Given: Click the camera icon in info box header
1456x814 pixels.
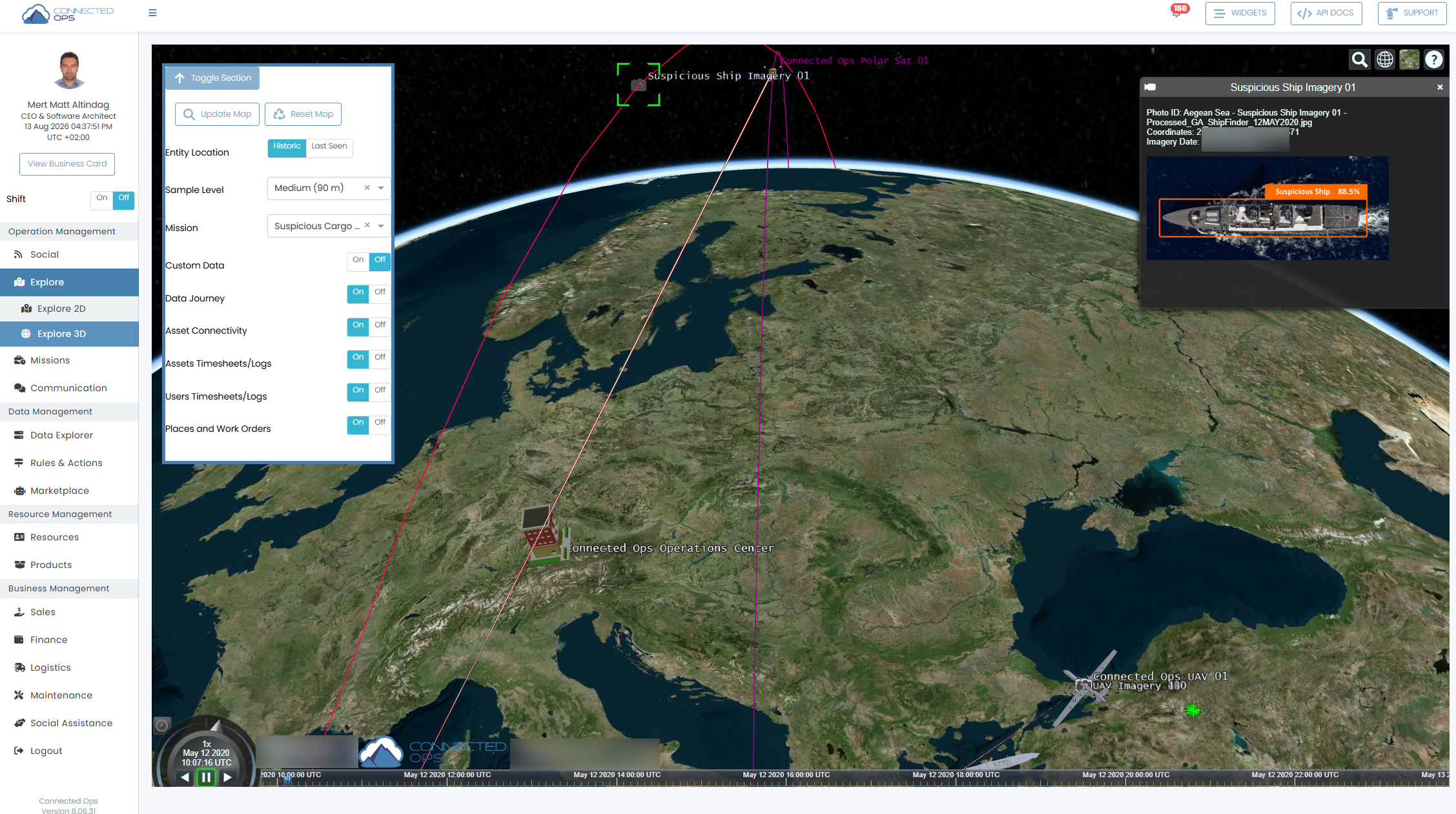Looking at the screenshot, I should 1150,87.
